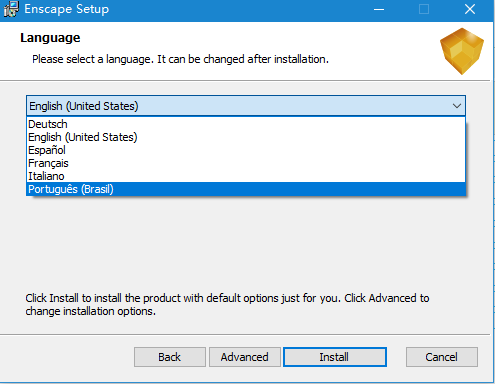Image resolution: width=495 pixels, height=384 pixels.
Task: Collapse the language dropdown using chevron arrow
Action: (x=457, y=106)
